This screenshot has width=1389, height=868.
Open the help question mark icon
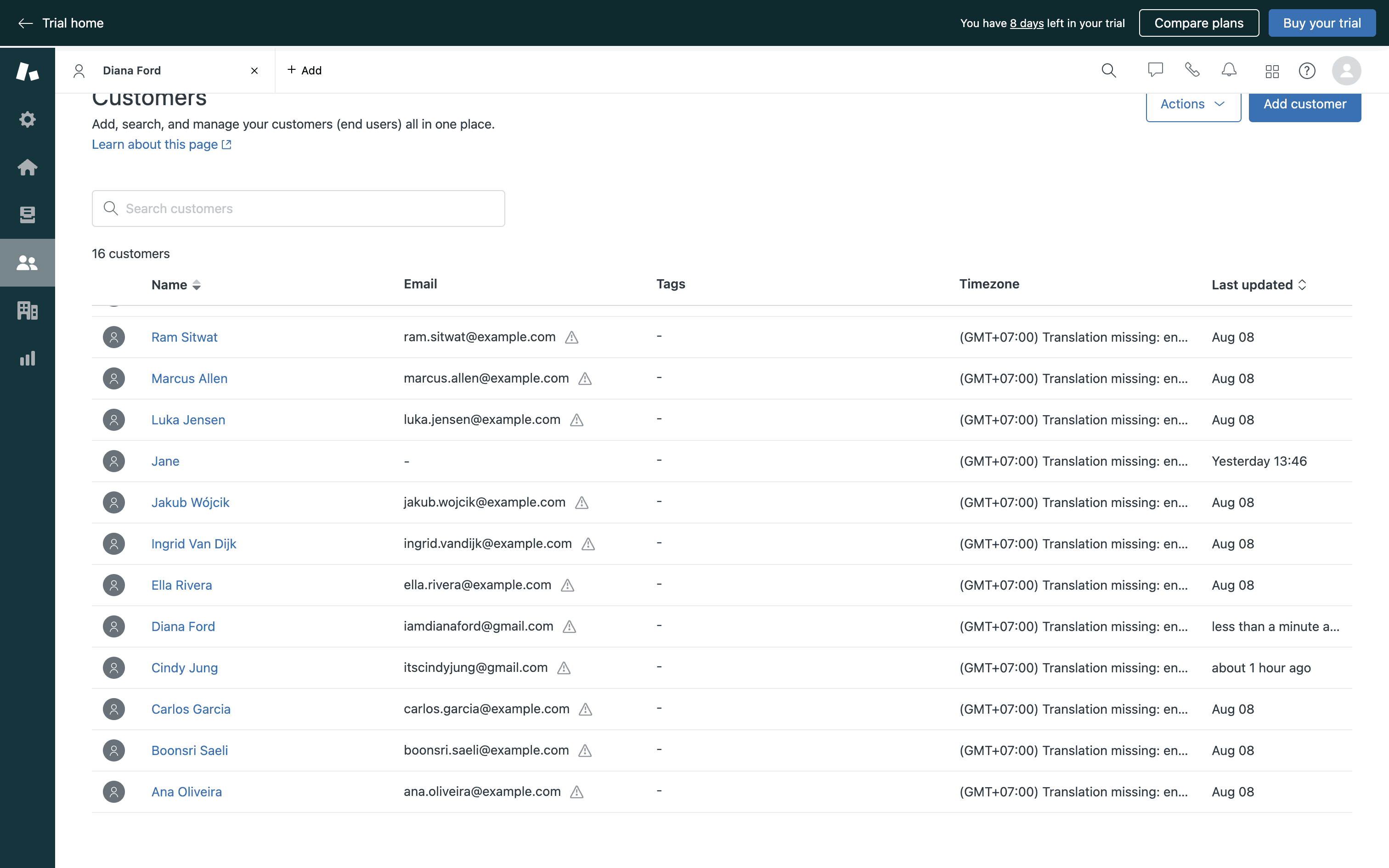click(x=1307, y=71)
